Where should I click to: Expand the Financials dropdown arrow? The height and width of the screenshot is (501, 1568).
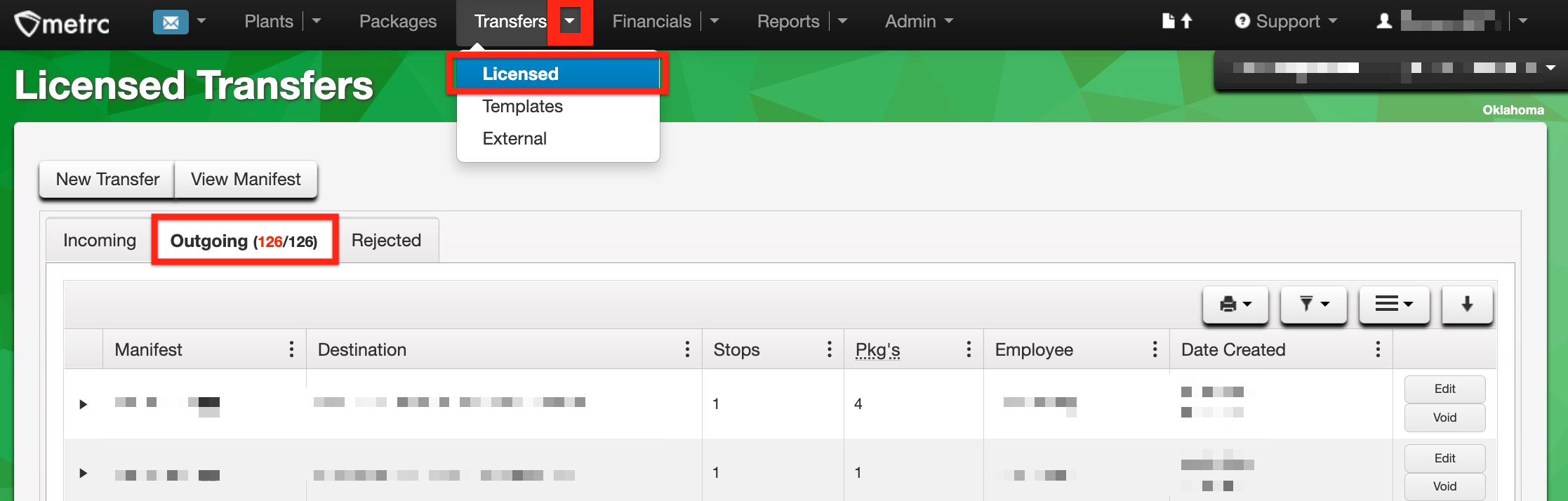pyautogui.click(x=715, y=21)
